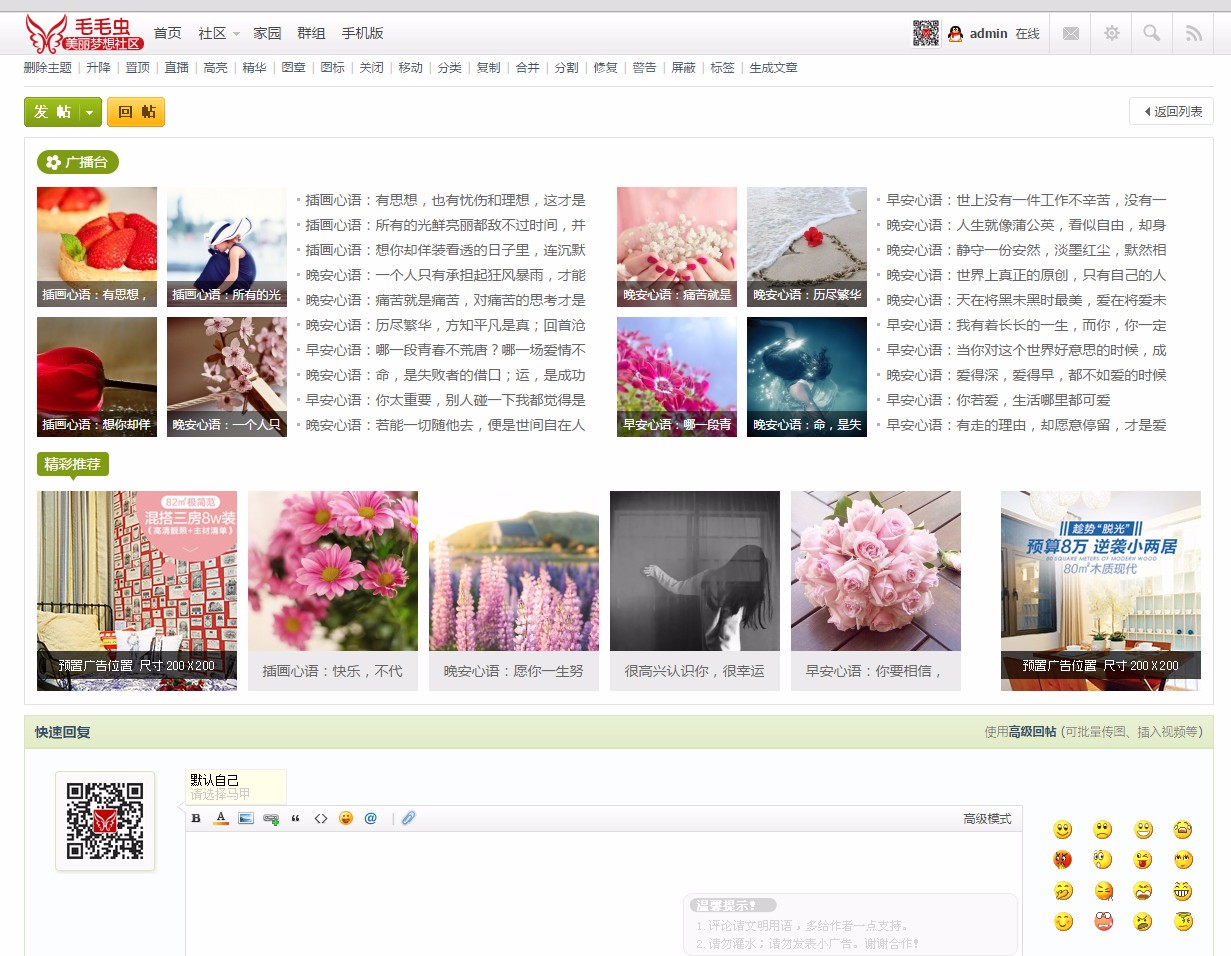Click the paperclip attachment icon
This screenshot has height=956, width=1231.
tap(408, 818)
